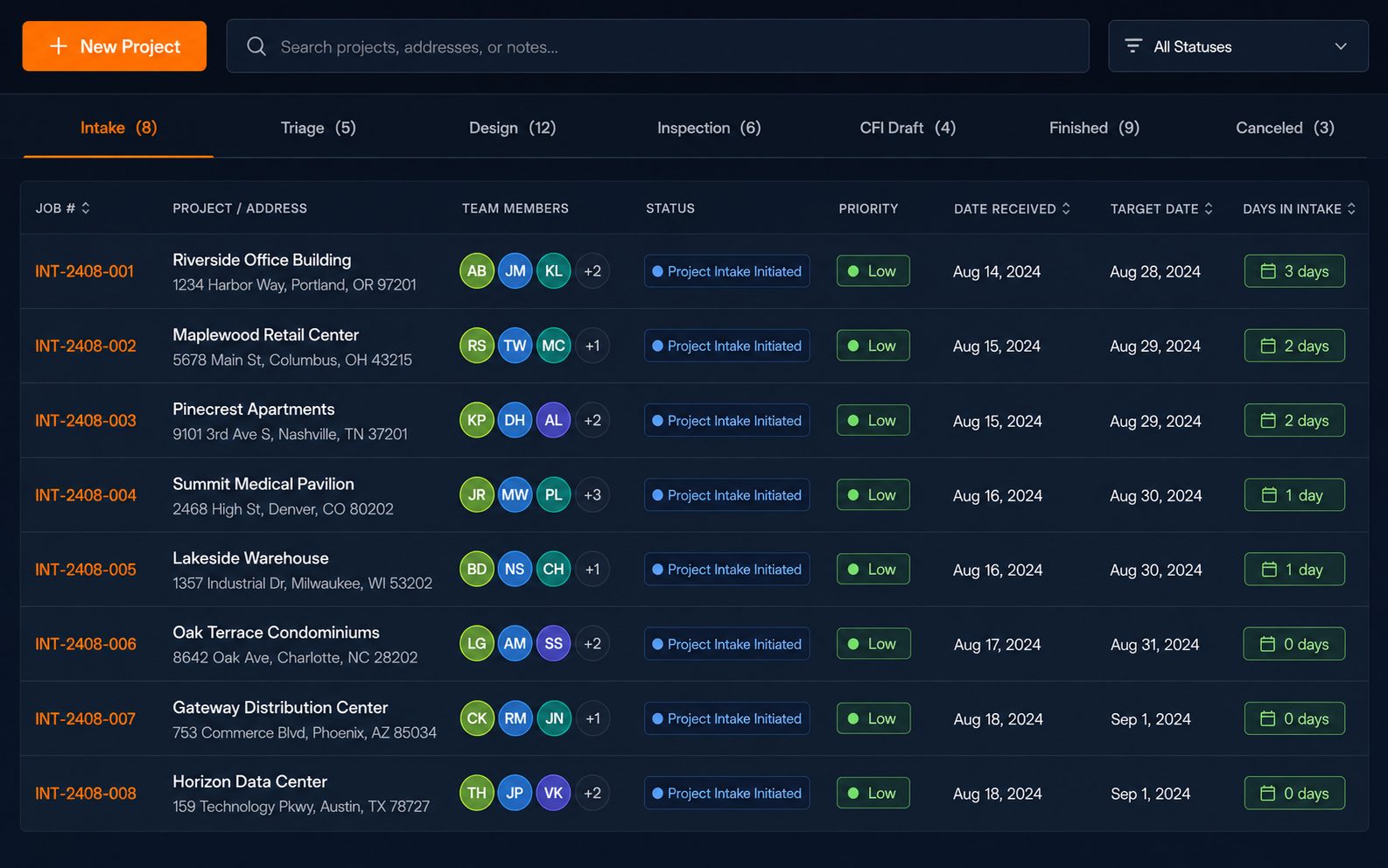Select the Finished (9) tab

coord(1094,128)
